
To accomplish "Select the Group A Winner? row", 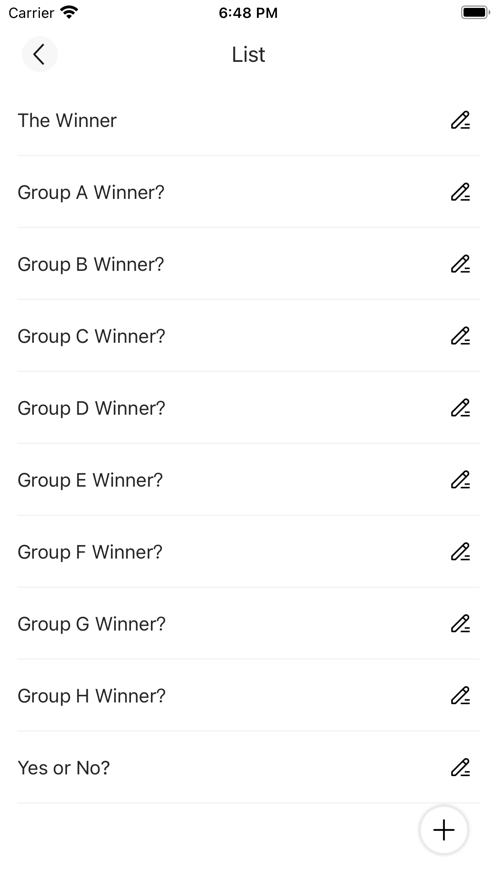I will coord(248,192).
